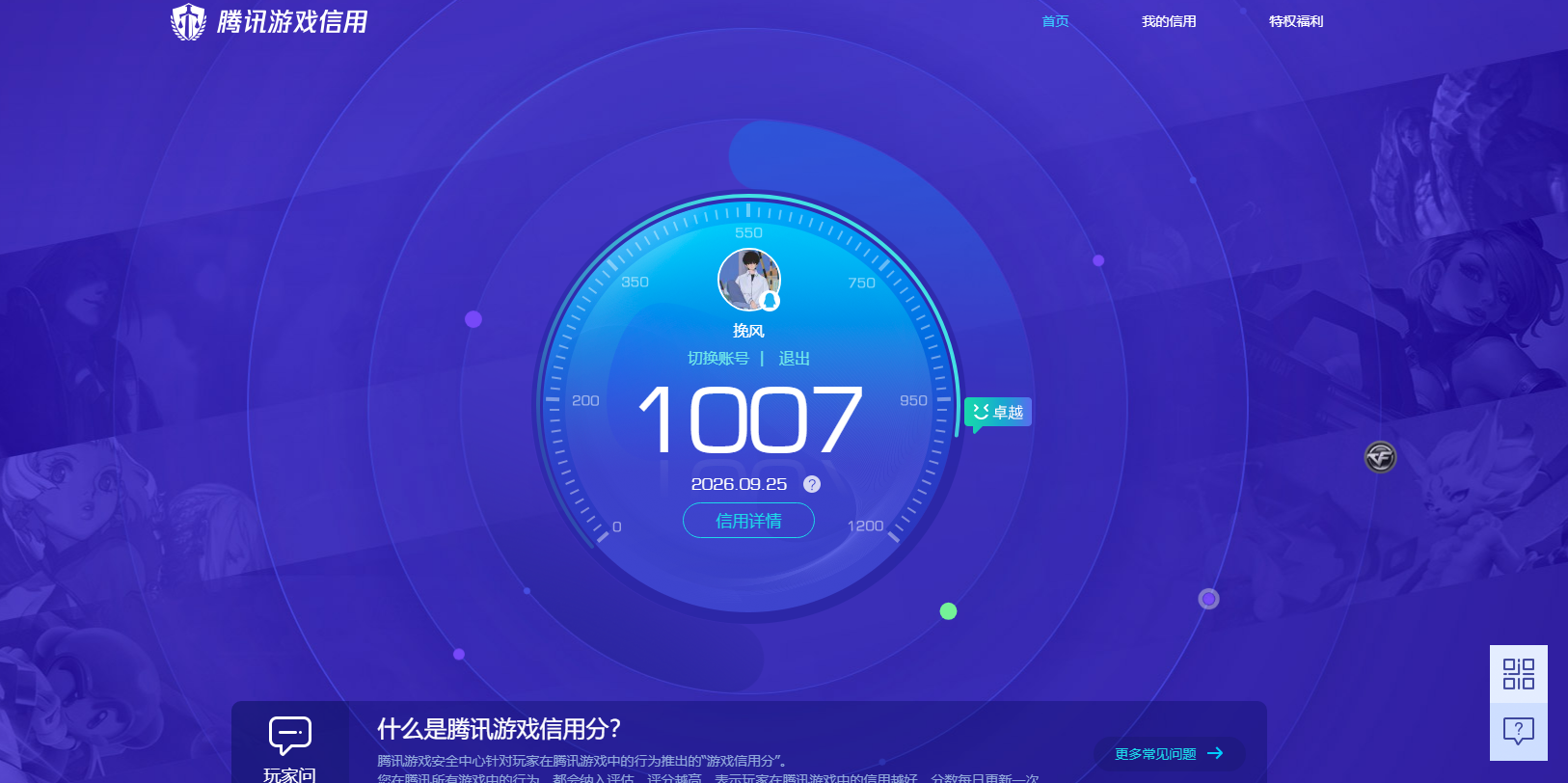Click the 玩家问 chat bubble icon
This screenshot has height=783, width=1568.
tap(289, 736)
